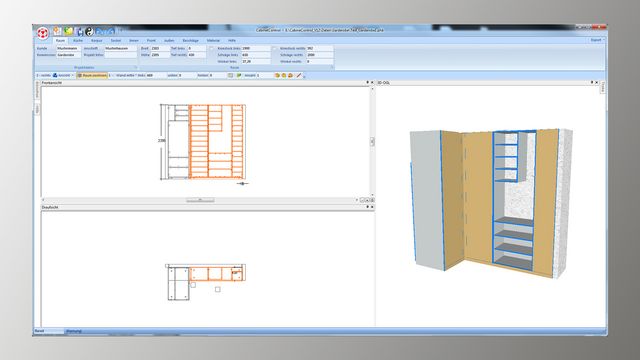
Task: Click the yin-yang icon in quick access bar
Action: (x=89, y=31)
